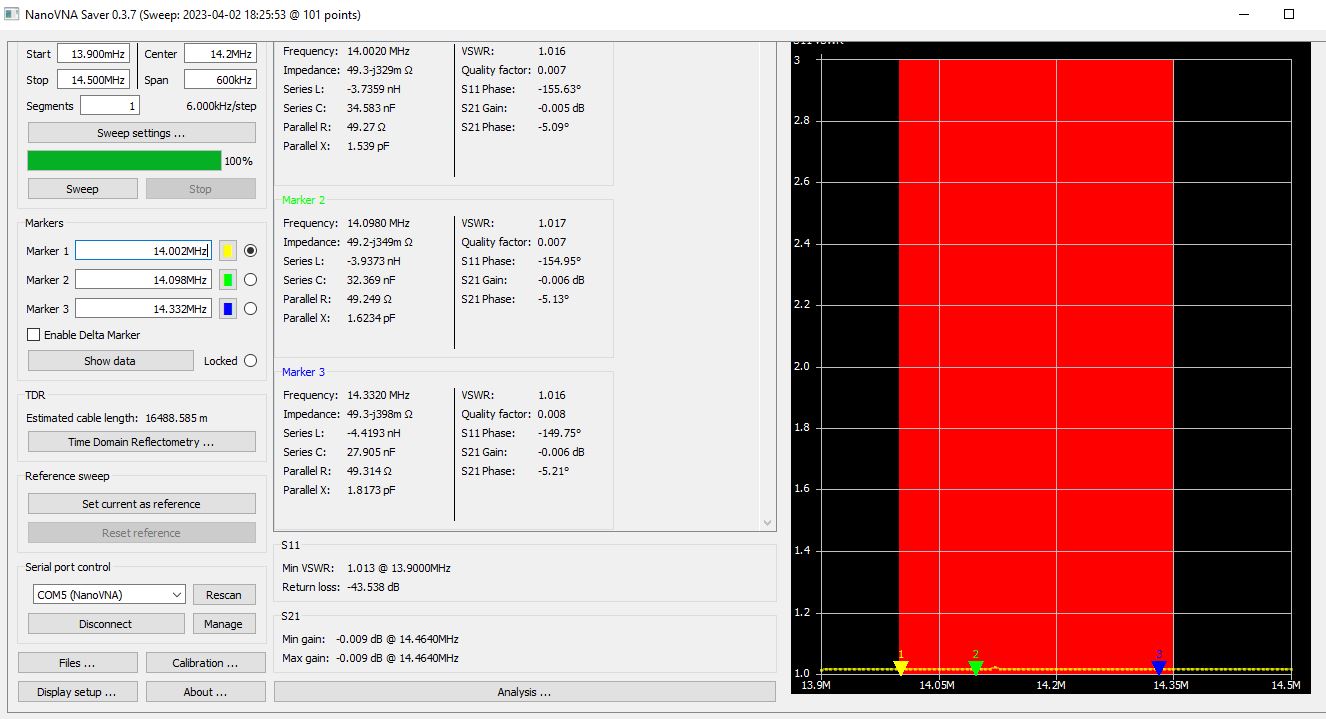Open the Display setup dialog
1326x719 pixels.
click(x=77, y=692)
